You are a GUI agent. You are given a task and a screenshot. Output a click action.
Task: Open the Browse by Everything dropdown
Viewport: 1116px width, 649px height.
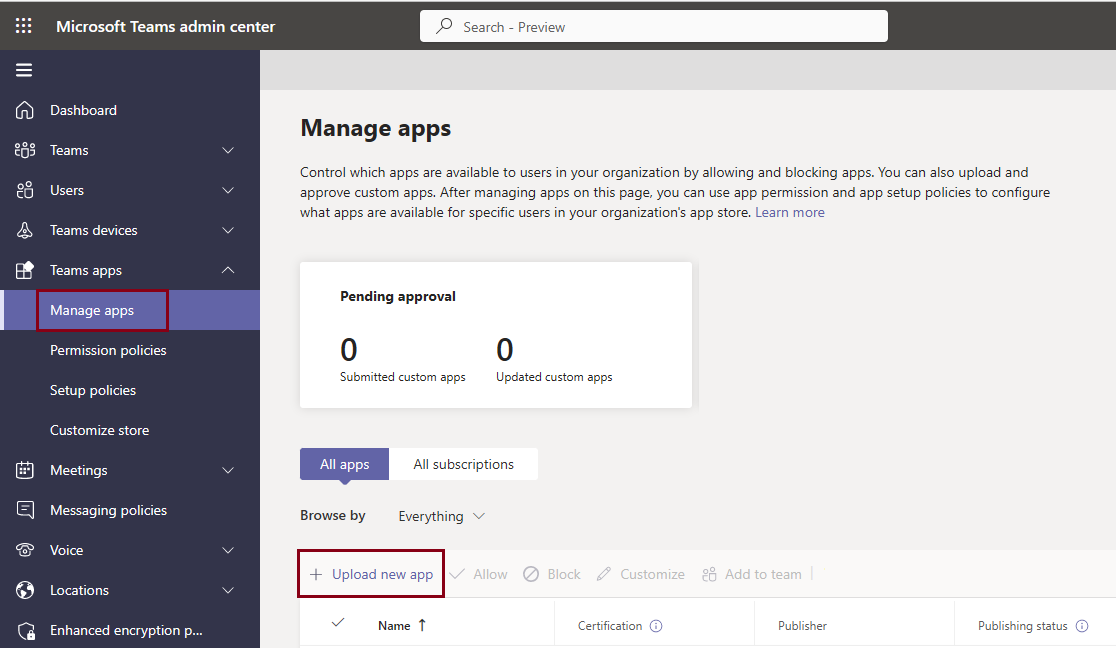point(441,516)
